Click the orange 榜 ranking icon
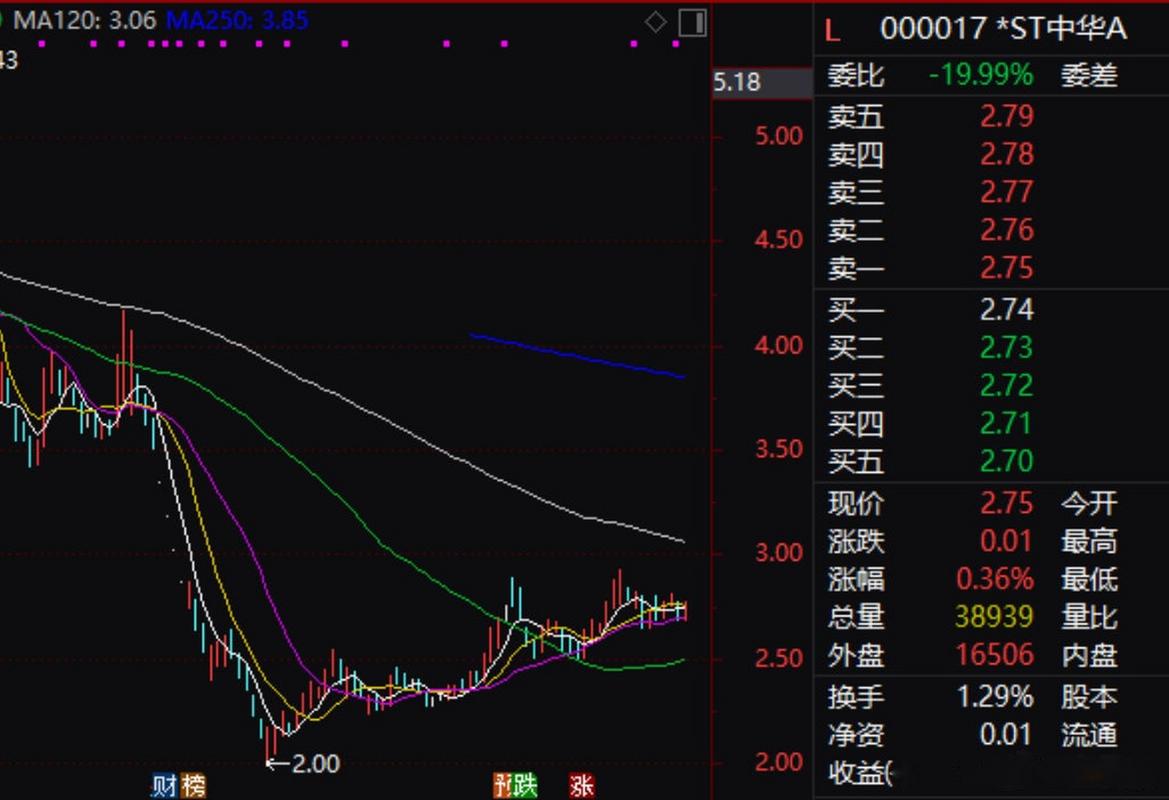This screenshot has height=800, width=1169. pyautogui.click(x=196, y=787)
